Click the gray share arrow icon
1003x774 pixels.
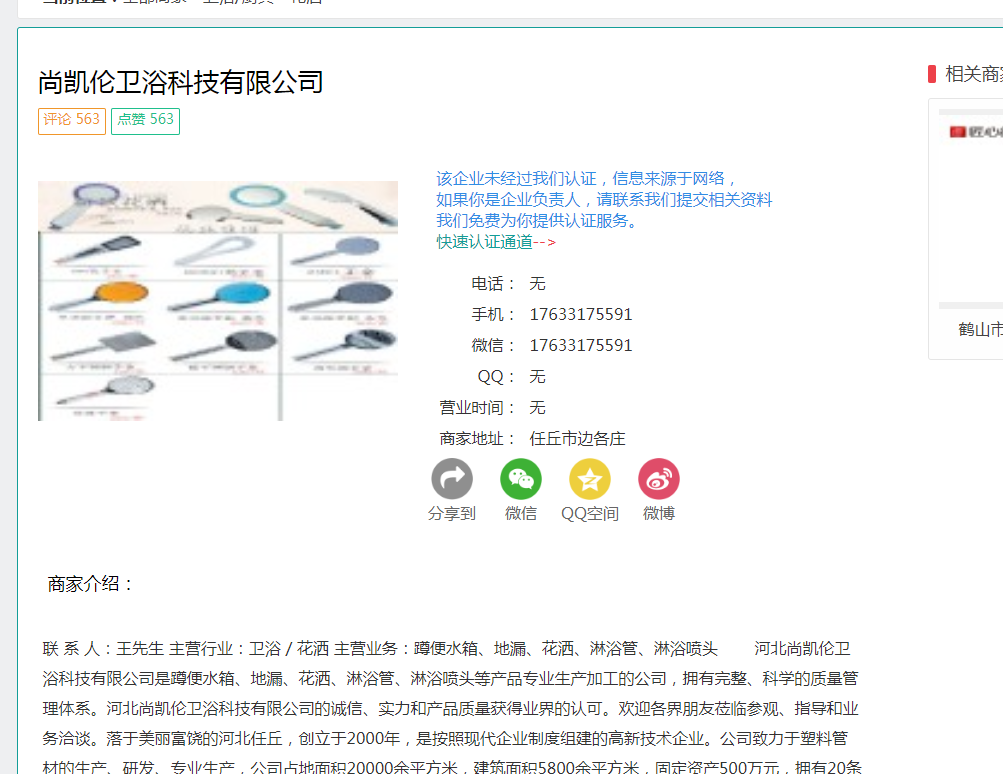tap(452, 478)
